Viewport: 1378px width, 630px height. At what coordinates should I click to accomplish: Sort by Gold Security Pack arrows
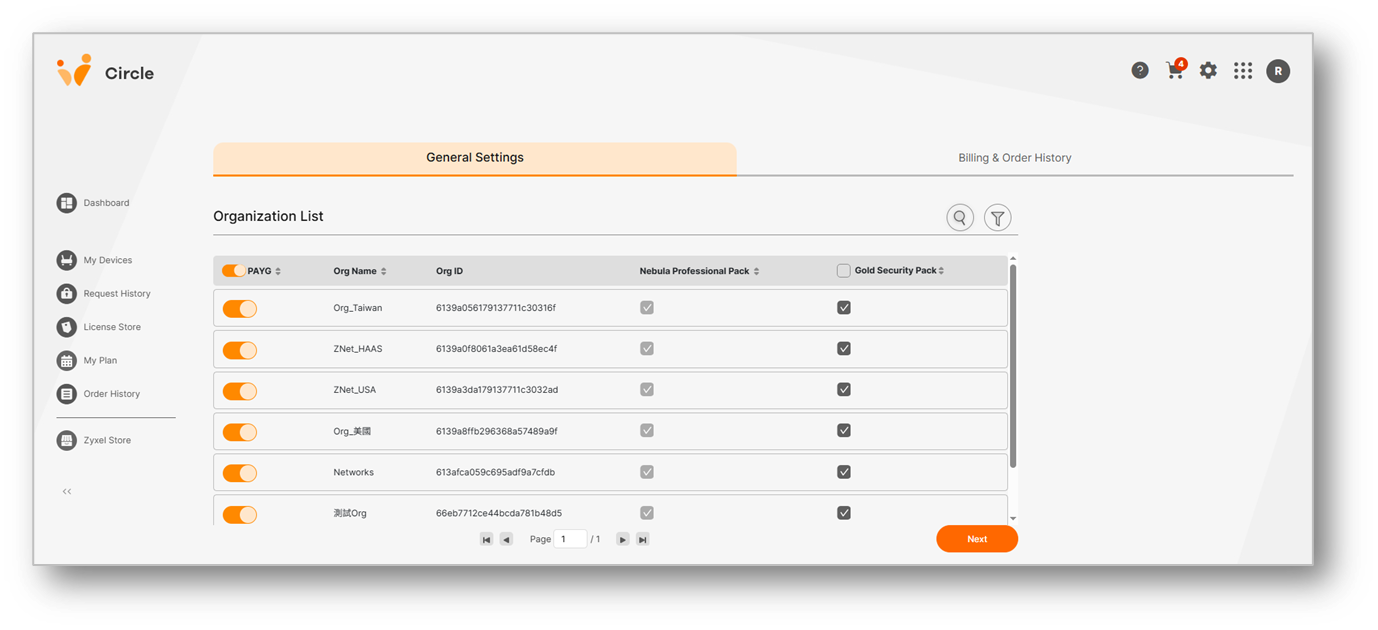click(941, 271)
